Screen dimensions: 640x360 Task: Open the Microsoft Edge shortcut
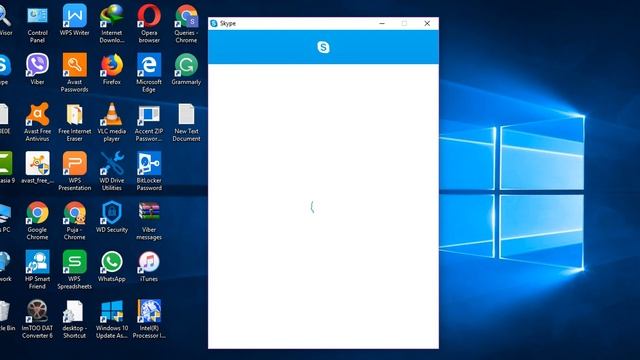[149, 65]
